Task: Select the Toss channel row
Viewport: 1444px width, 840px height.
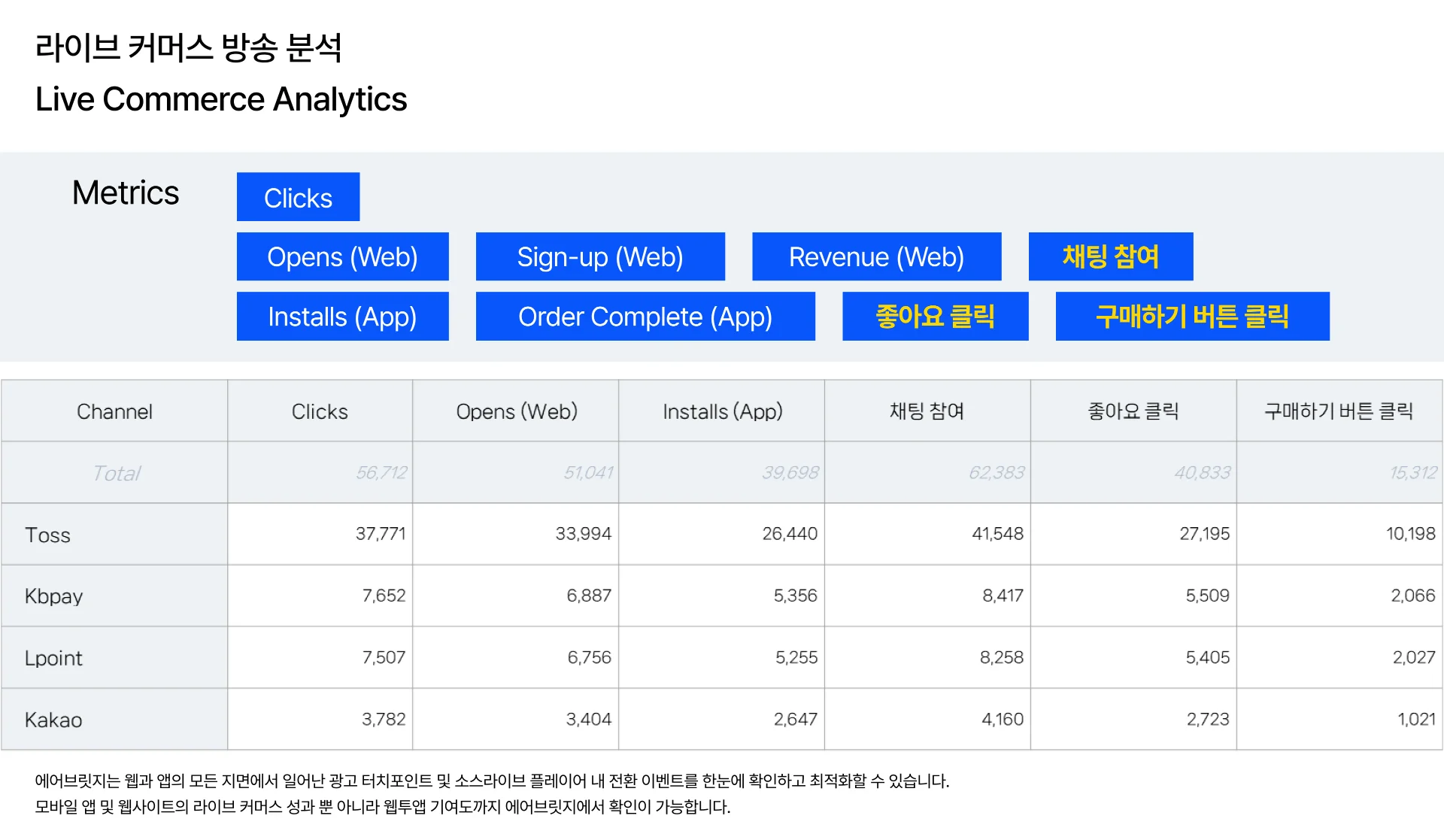Action: point(48,535)
